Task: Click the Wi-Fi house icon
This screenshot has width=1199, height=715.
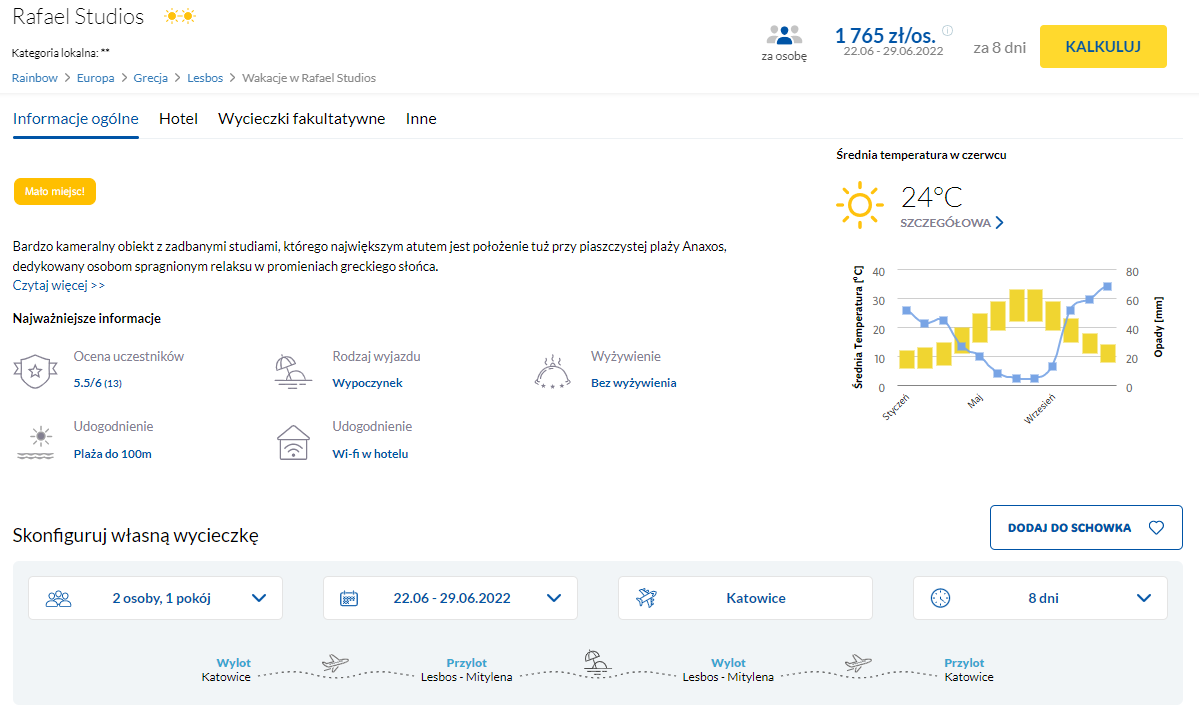Action: pos(293,442)
